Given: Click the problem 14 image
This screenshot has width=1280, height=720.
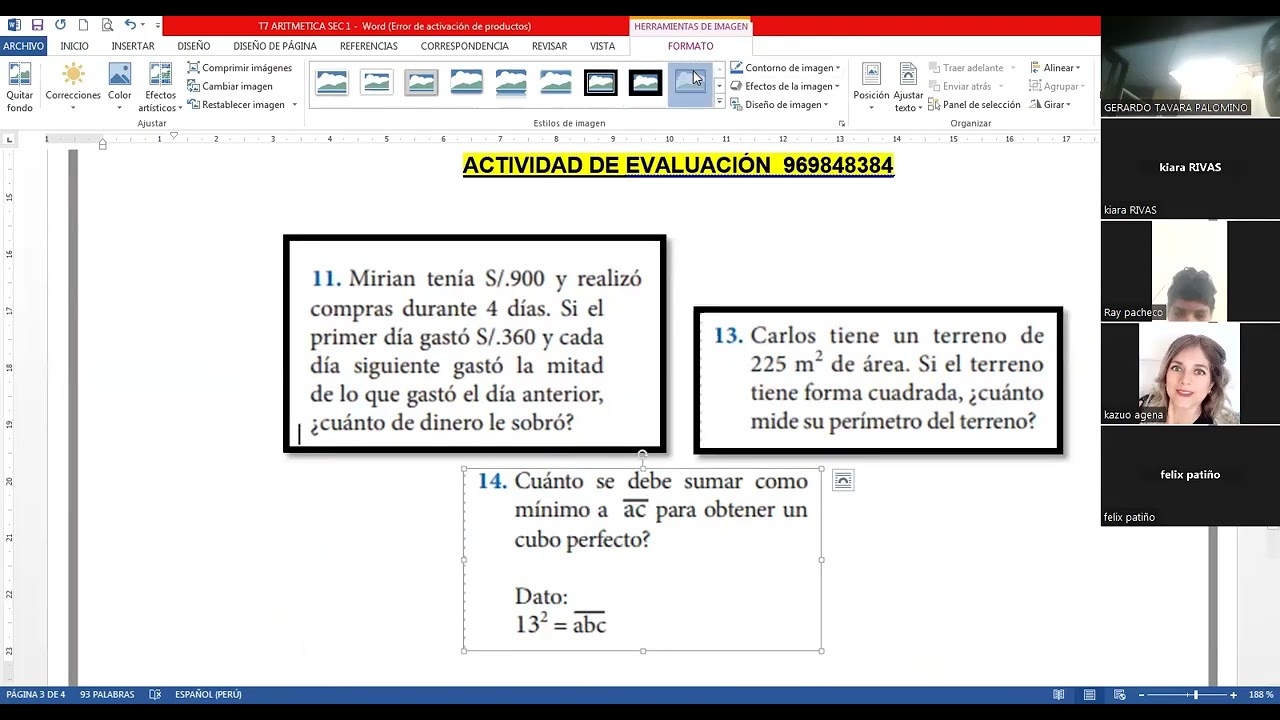Looking at the screenshot, I should click(642, 559).
